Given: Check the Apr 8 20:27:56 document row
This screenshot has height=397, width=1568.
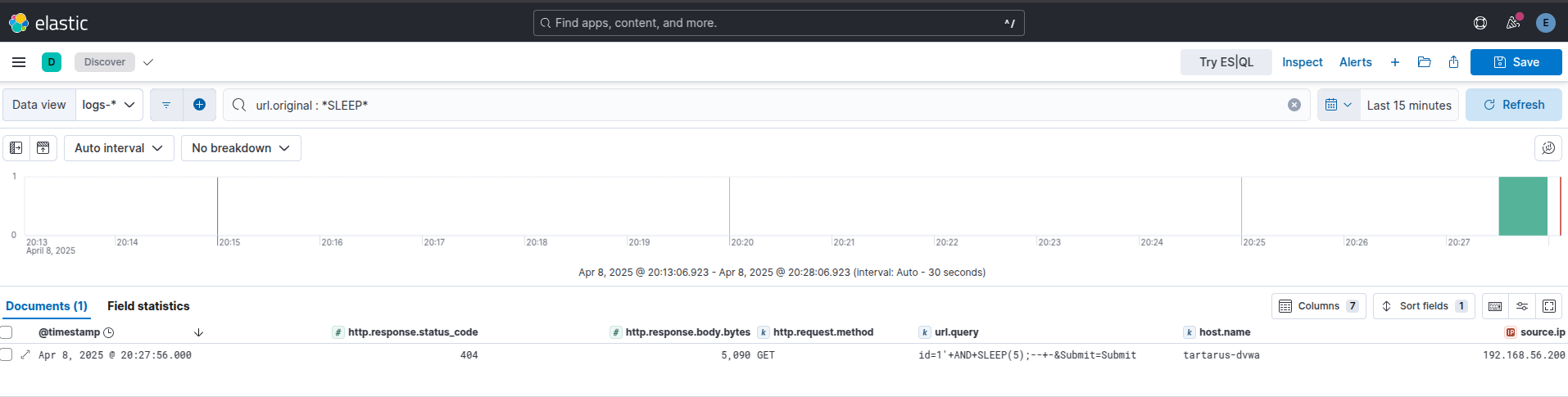Looking at the screenshot, I should (x=7, y=355).
